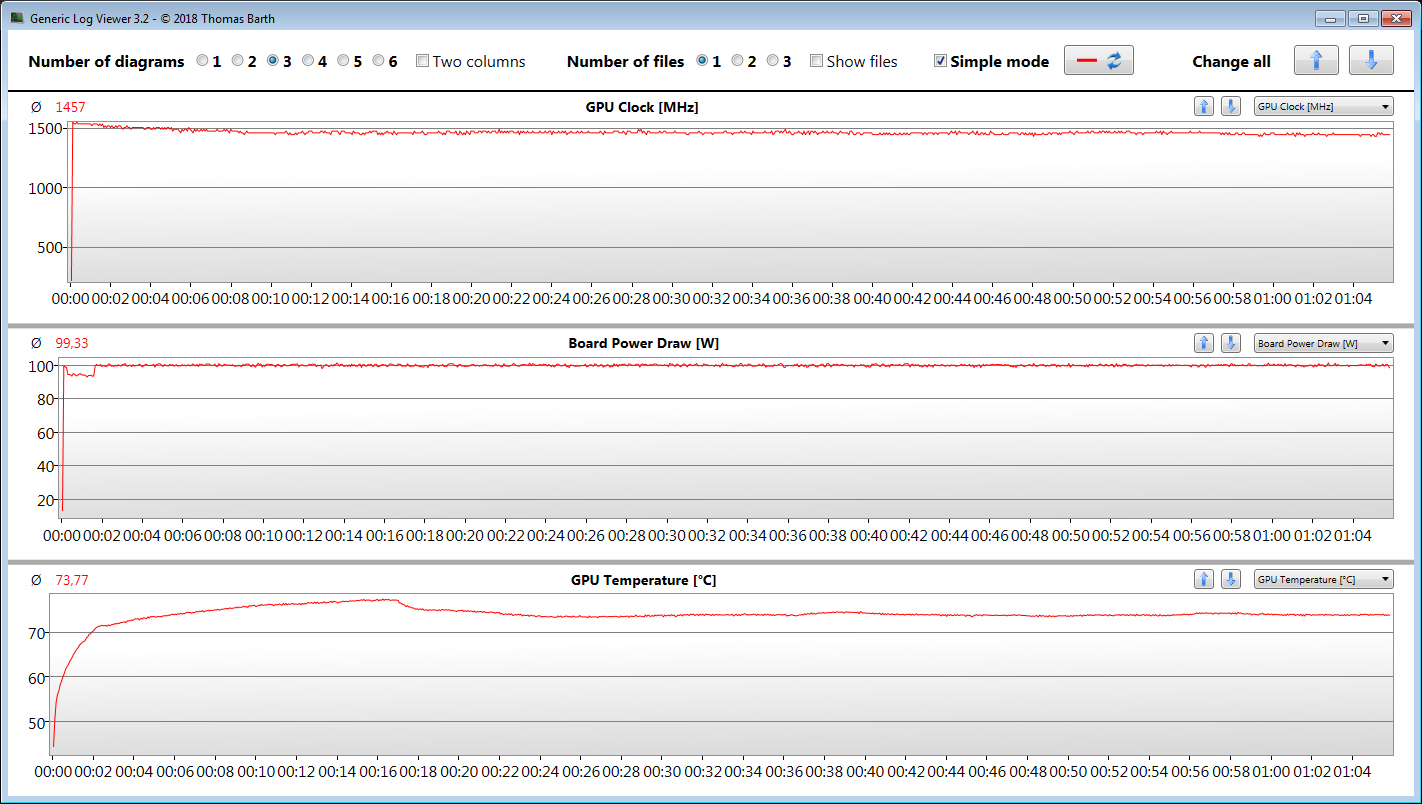This screenshot has width=1422, height=804.
Task: Click inside the GPU Clock graph area
Action: (x=731, y=202)
